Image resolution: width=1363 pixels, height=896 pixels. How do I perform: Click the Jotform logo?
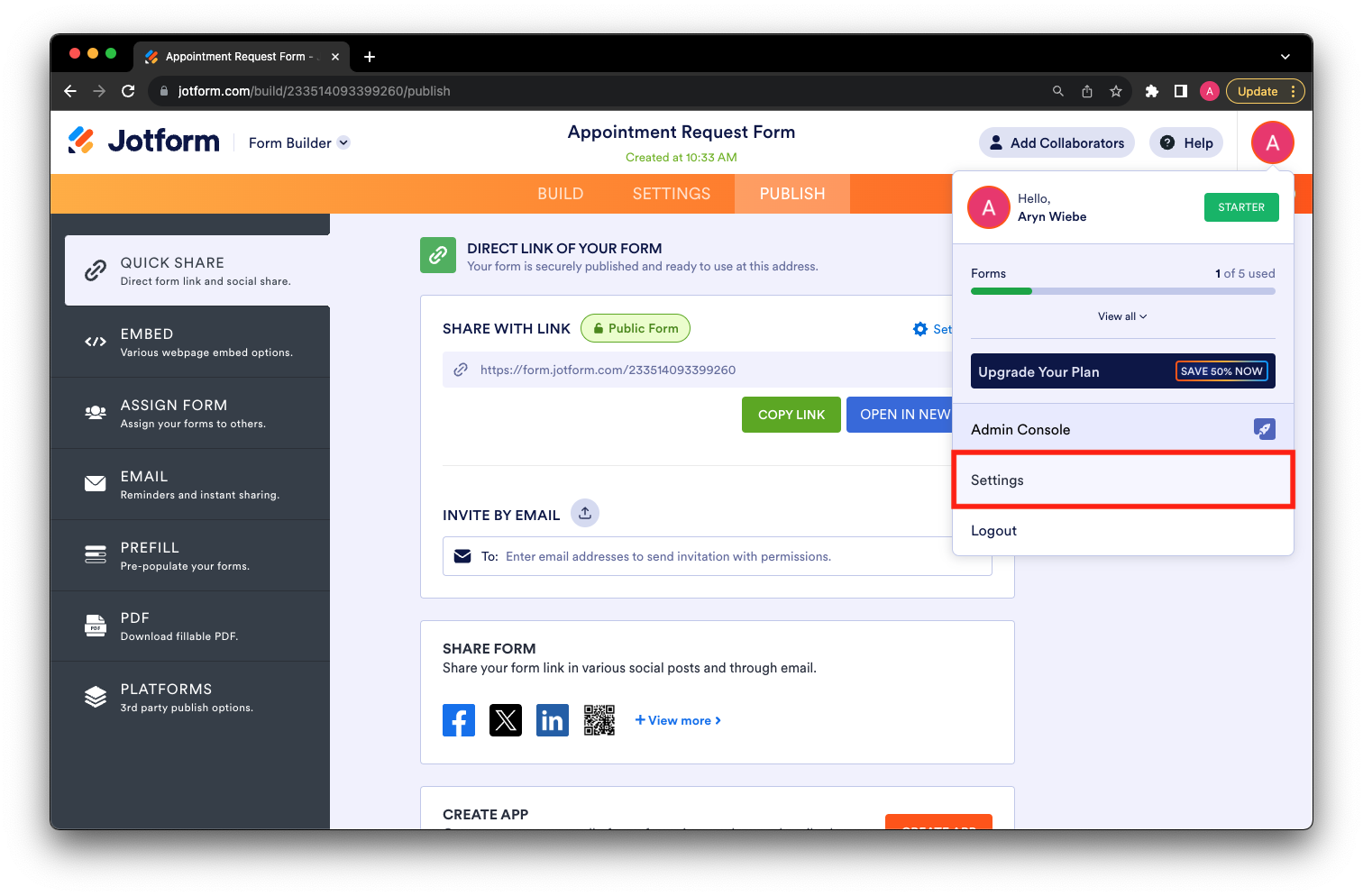click(144, 142)
